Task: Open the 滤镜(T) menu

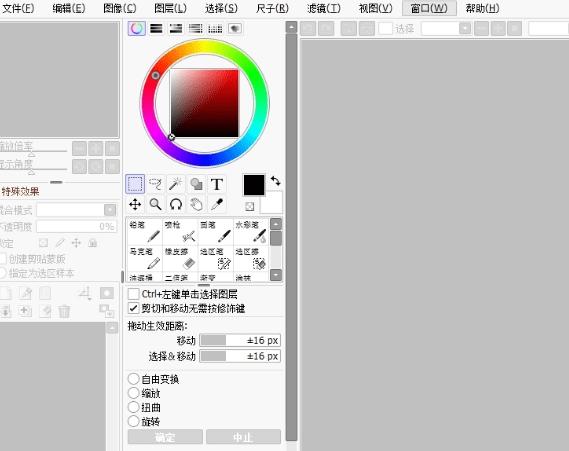Action: (324, 8)
